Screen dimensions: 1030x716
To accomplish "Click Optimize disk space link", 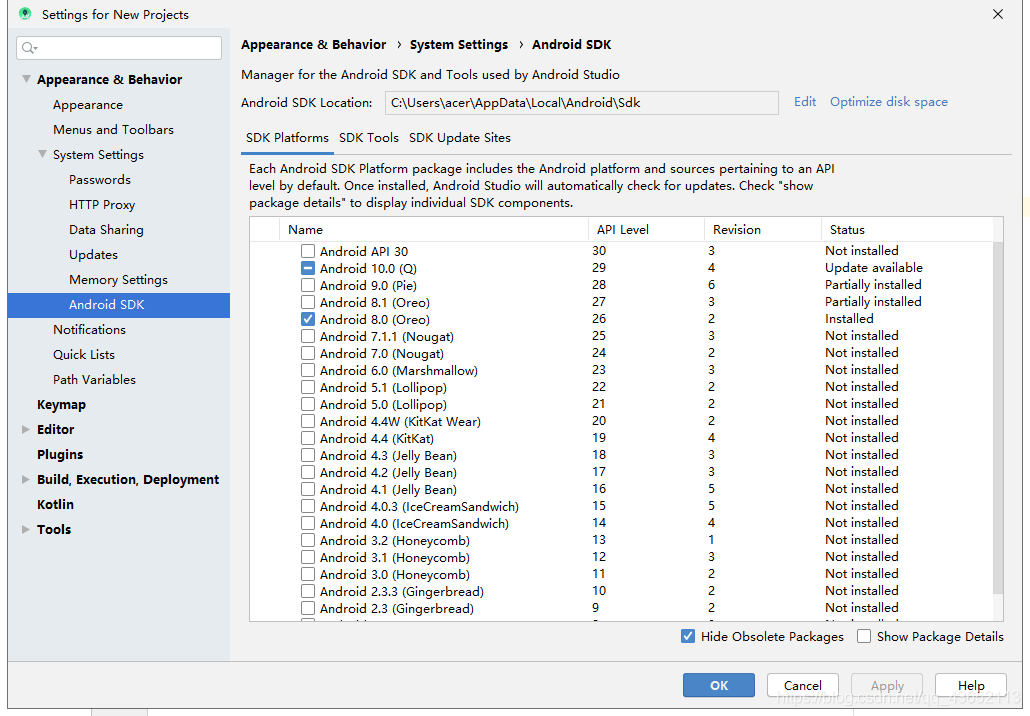I will point(888,102).
